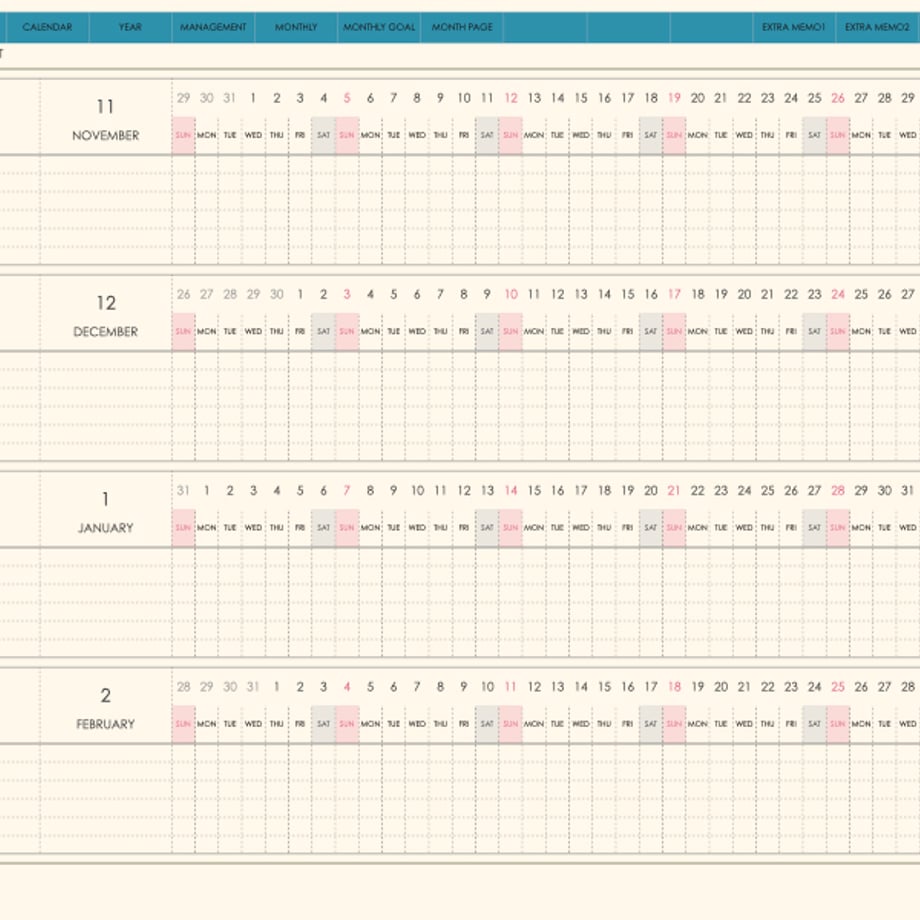
Task: Click date 10 in the January row
Action: click(417, 491)
